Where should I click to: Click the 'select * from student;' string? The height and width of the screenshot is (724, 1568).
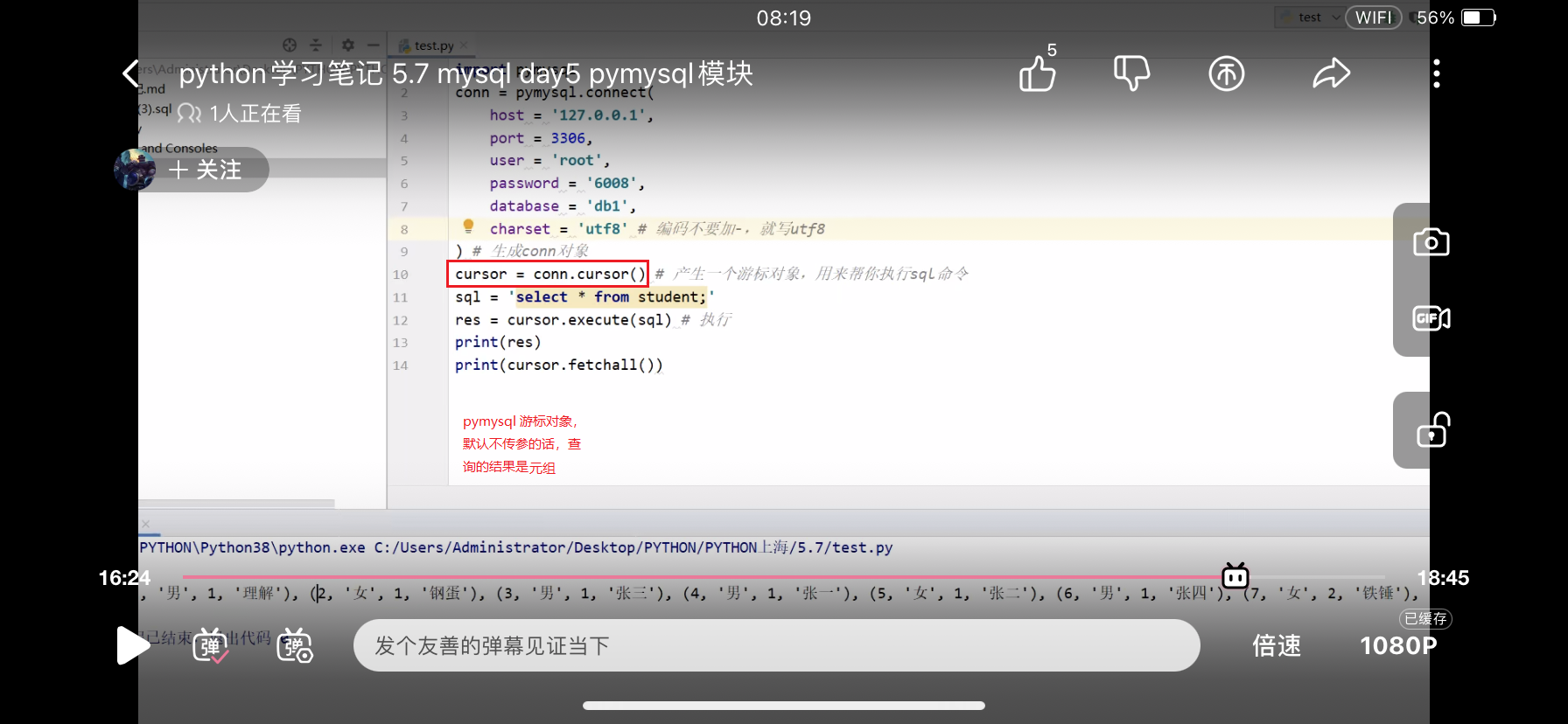click(x=612, y=297)
